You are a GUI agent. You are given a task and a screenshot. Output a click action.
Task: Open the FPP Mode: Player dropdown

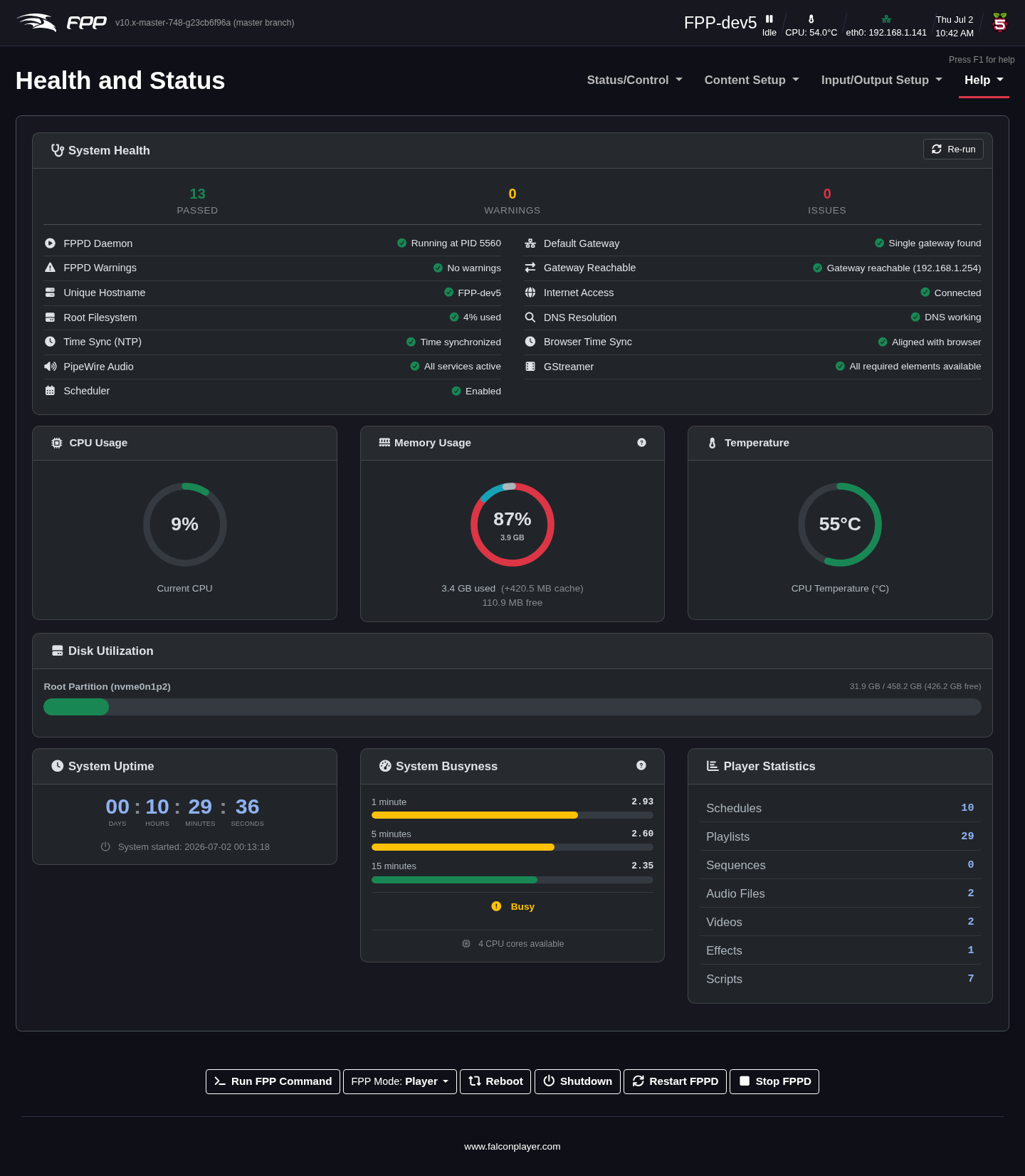[400, 1081]
